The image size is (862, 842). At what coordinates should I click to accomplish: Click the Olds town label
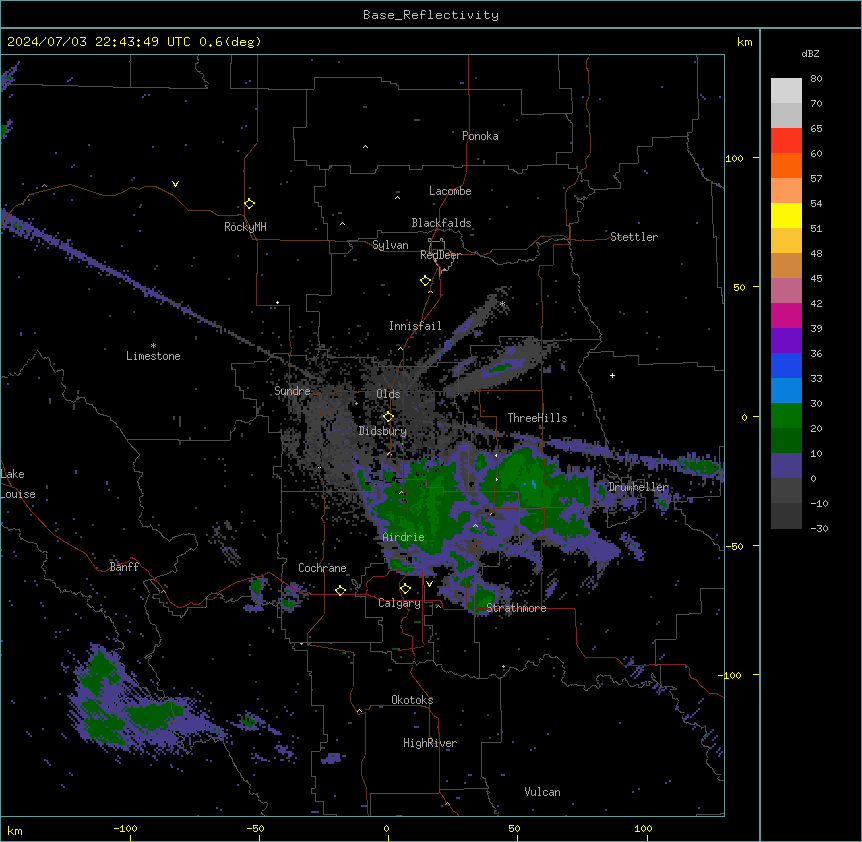[x=388, y=394]
